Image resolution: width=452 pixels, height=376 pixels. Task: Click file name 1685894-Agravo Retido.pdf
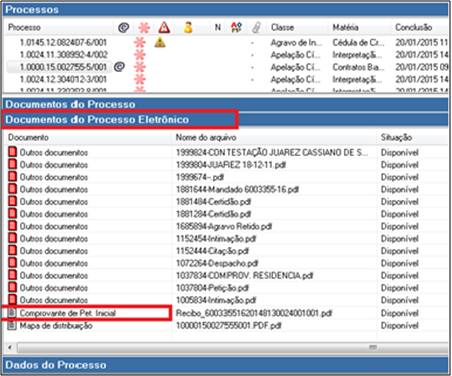pyautogui.click(x=224, y=226)
